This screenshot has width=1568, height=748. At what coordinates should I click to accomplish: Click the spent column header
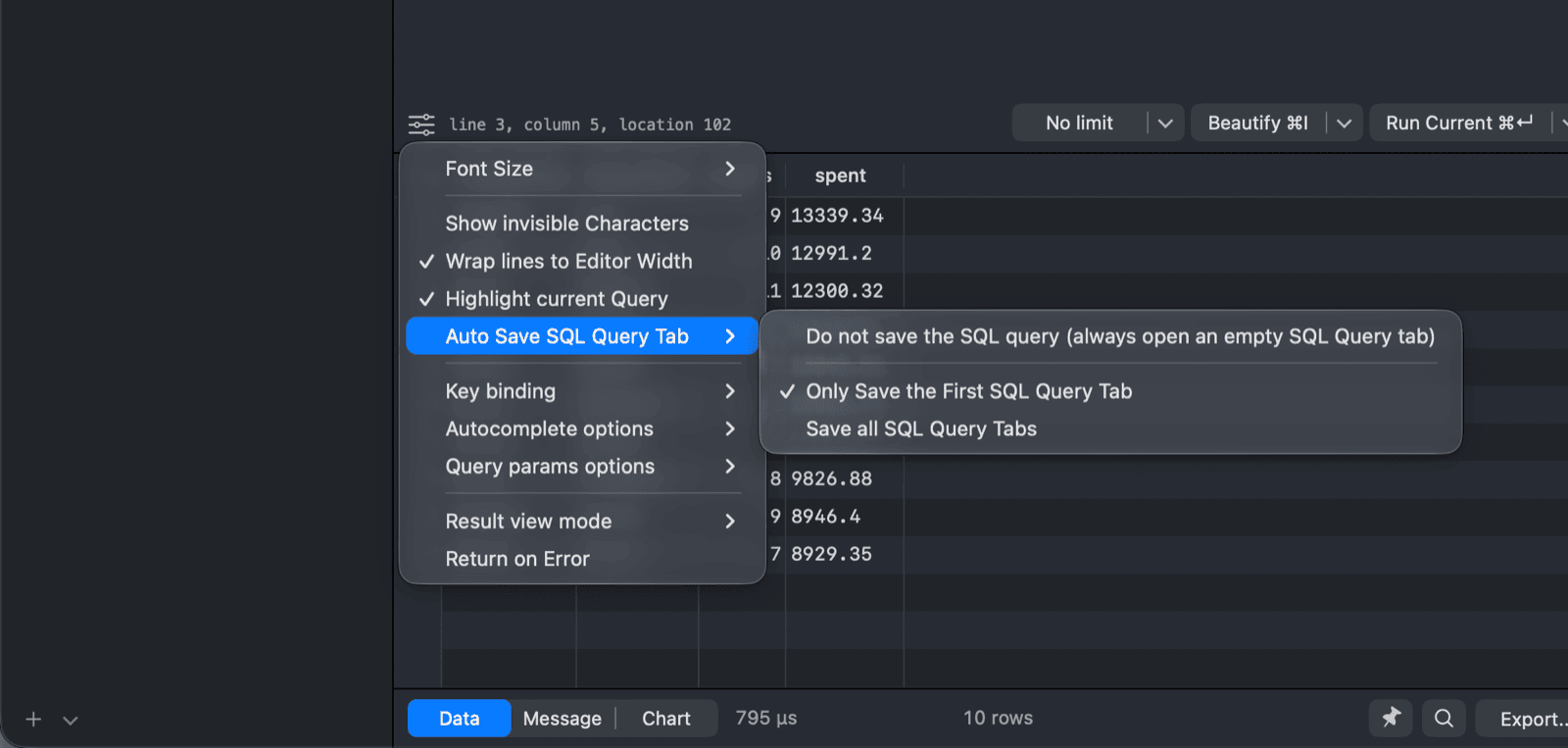pos(844,176)
